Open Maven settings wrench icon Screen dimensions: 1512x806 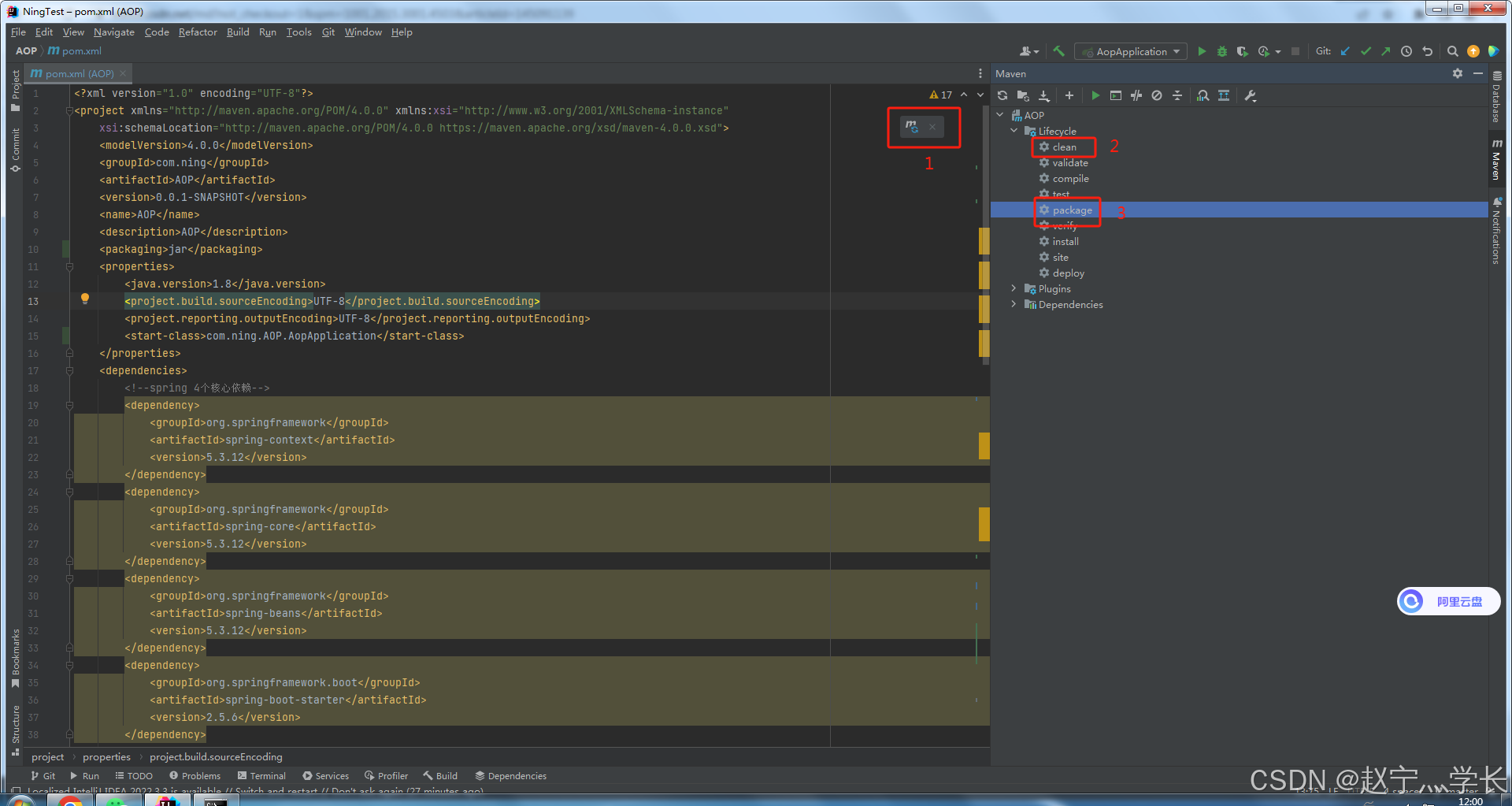tap(1250, 95)
